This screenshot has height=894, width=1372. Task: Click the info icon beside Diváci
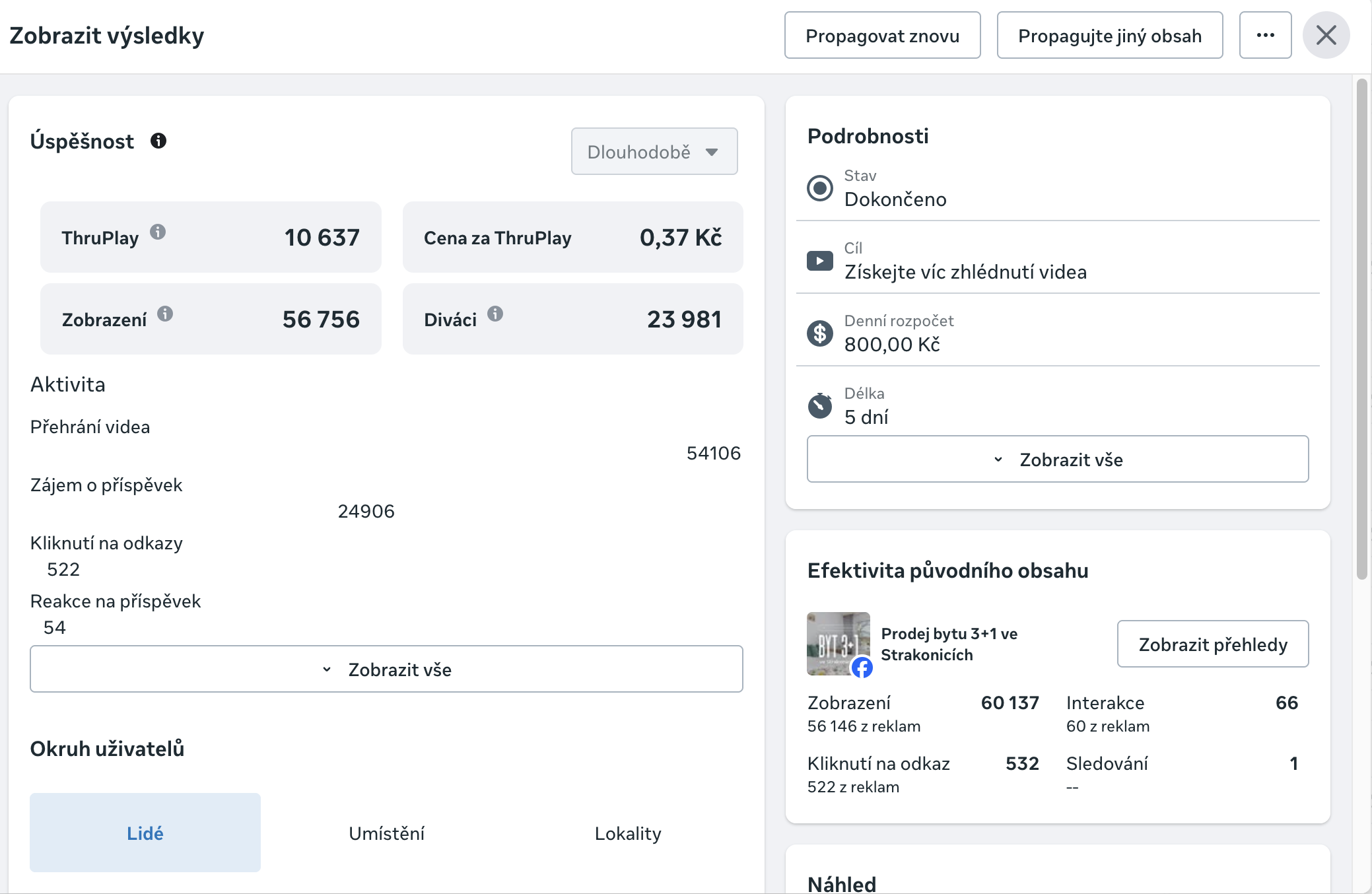point(495,314)
